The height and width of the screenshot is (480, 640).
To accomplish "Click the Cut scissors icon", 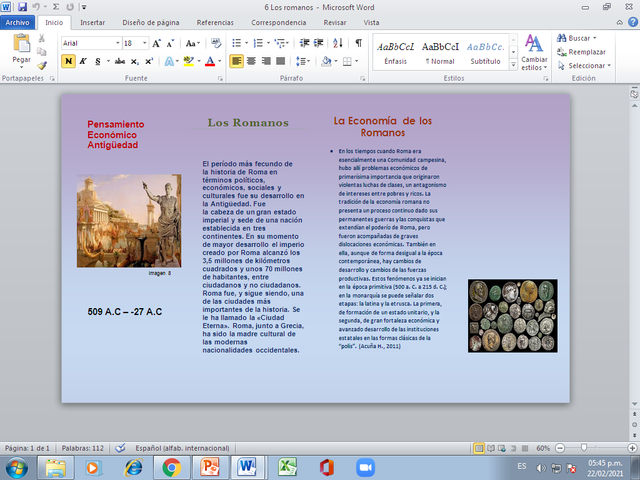I will [x=42, y=38].
